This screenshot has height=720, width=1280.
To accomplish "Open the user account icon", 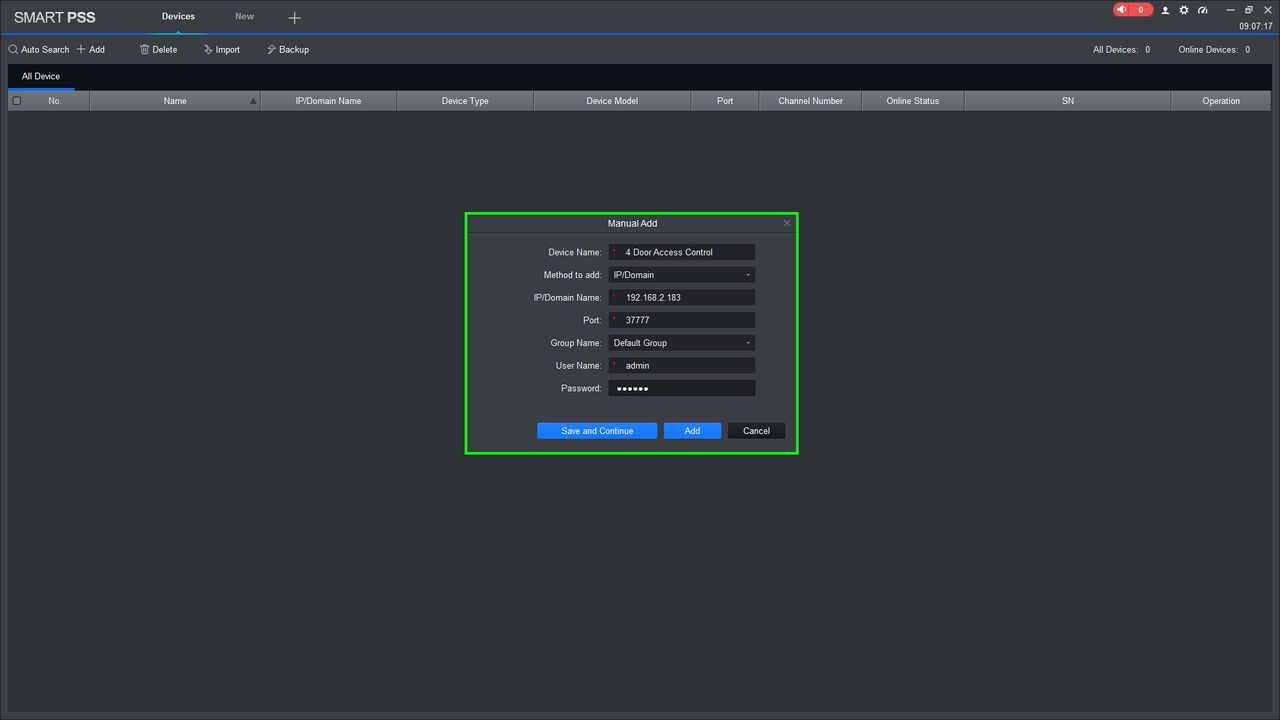I will coord(1165,10).
